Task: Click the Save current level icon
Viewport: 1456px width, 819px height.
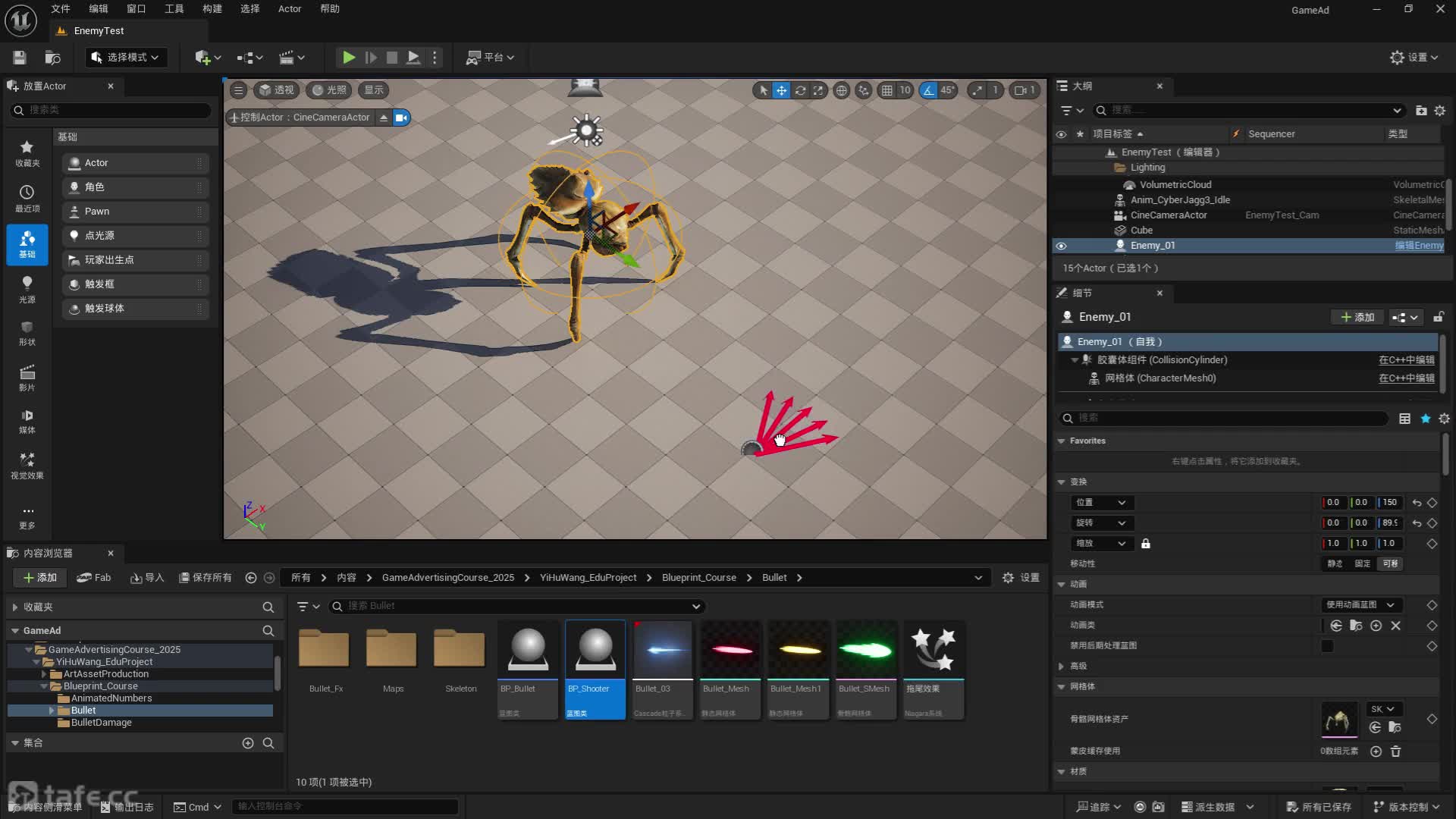Action: pos(20,58)
